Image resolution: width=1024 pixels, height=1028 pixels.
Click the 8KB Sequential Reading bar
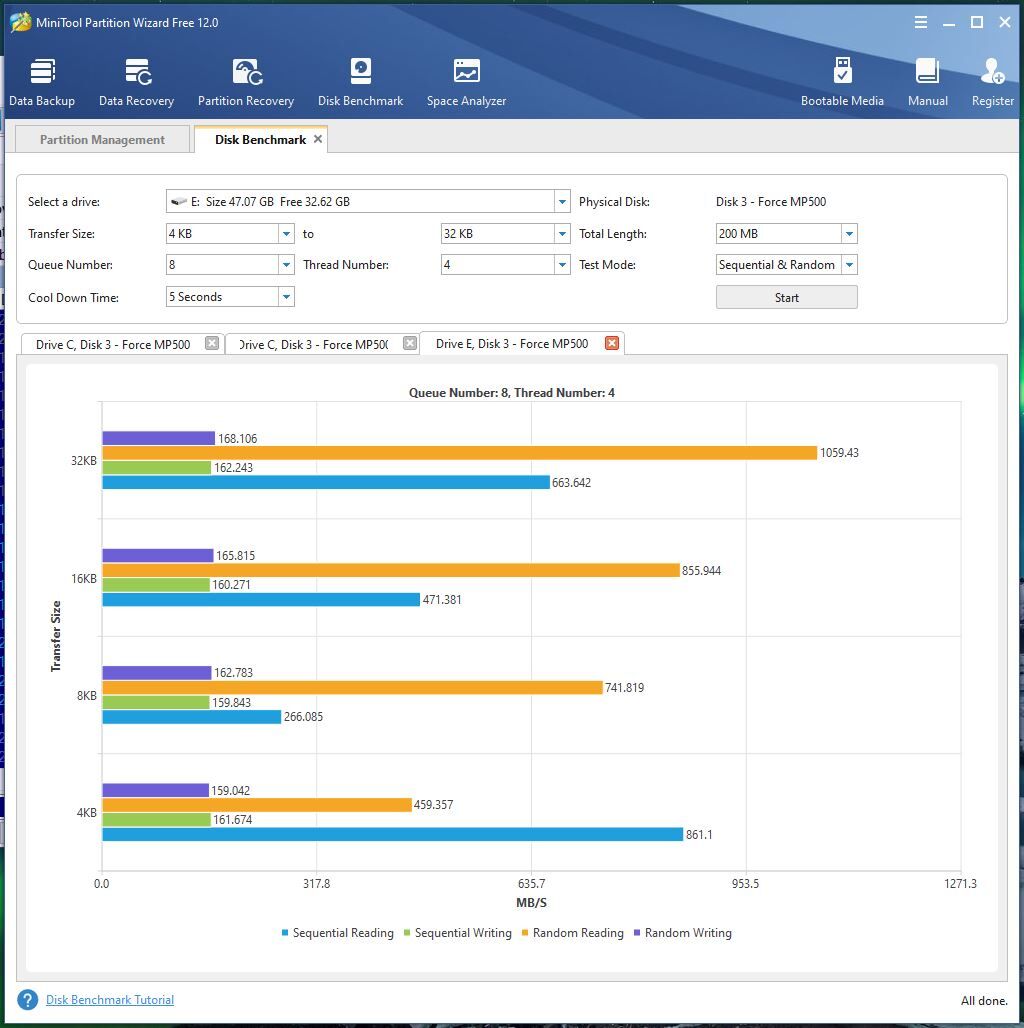(191, 717)
